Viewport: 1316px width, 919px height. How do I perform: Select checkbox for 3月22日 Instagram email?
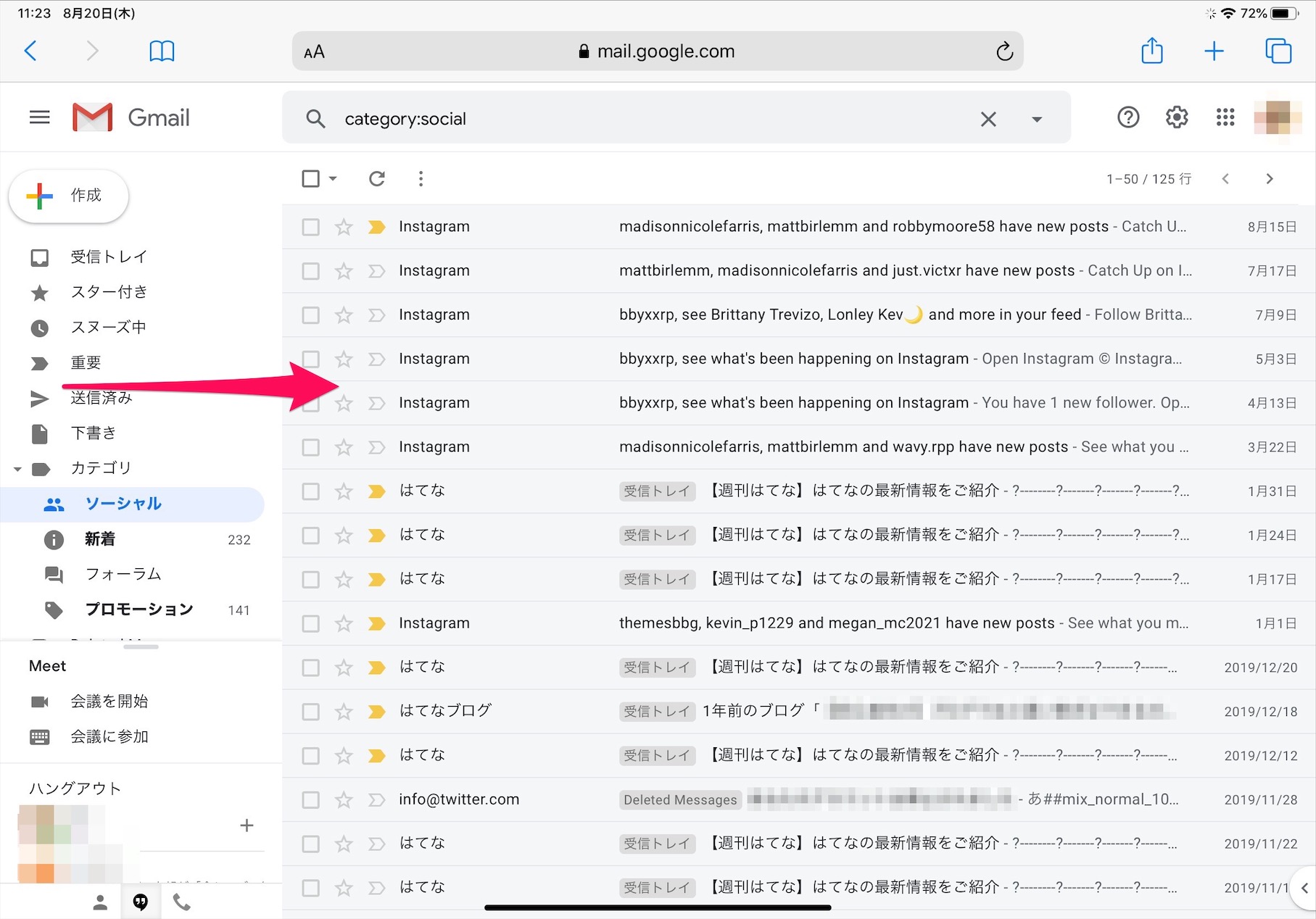pyautogui.click(x=310, y=447)
